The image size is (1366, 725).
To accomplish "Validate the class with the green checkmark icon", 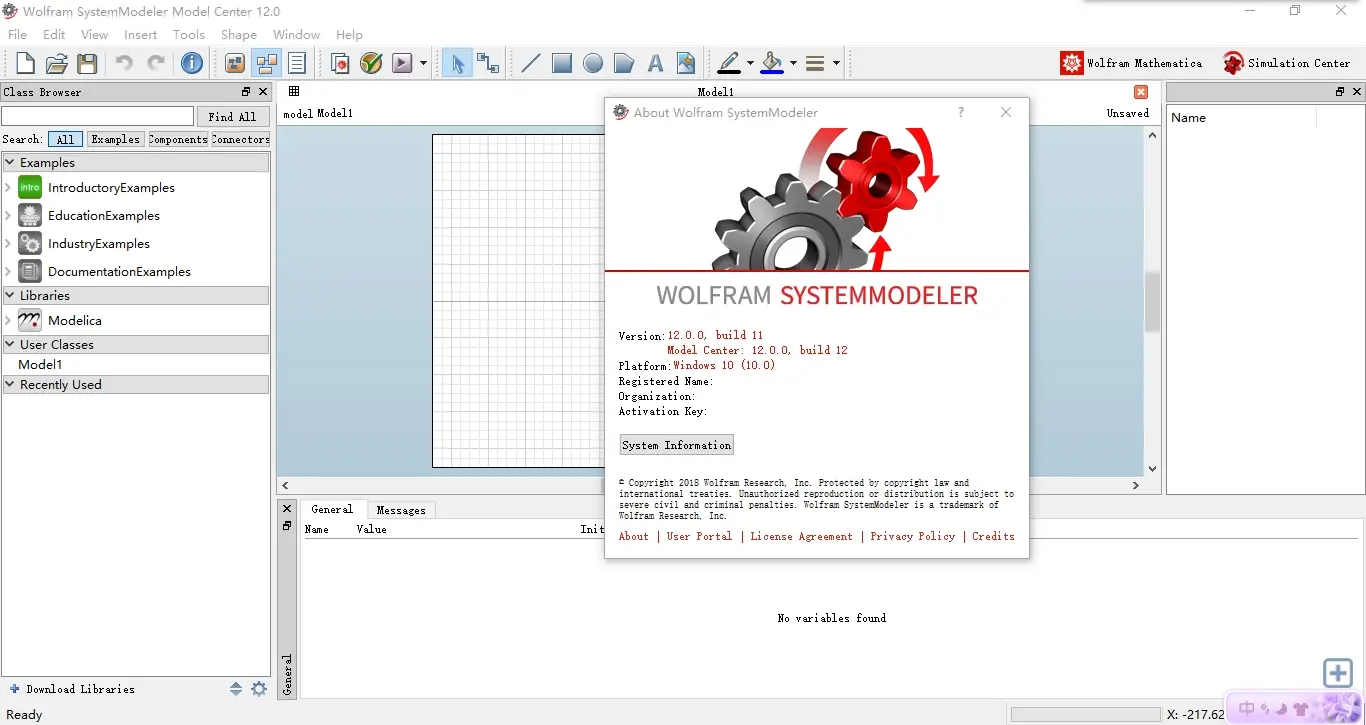I will tap(371, 64).
